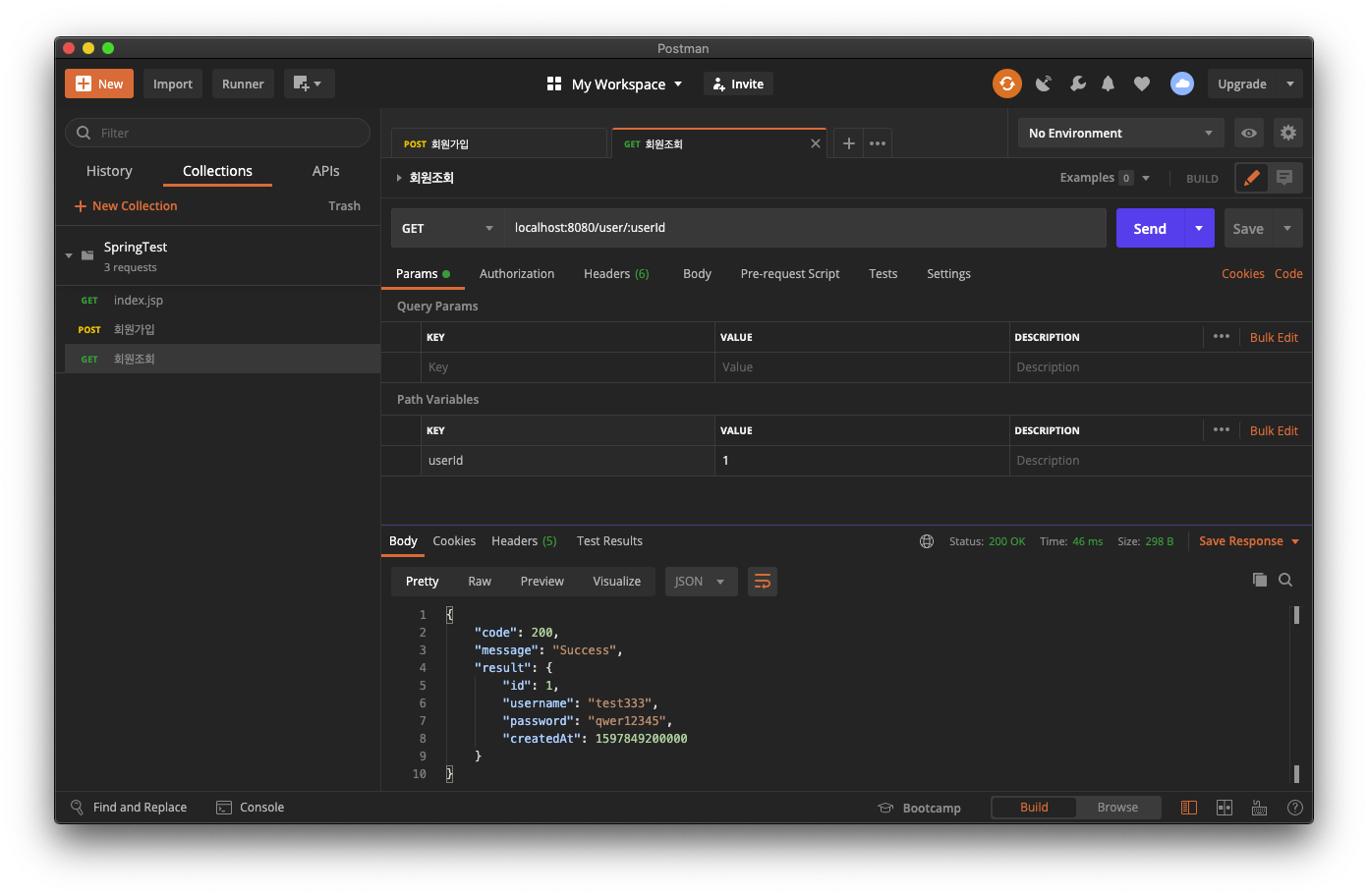Click the request URL field

(805, 228)
